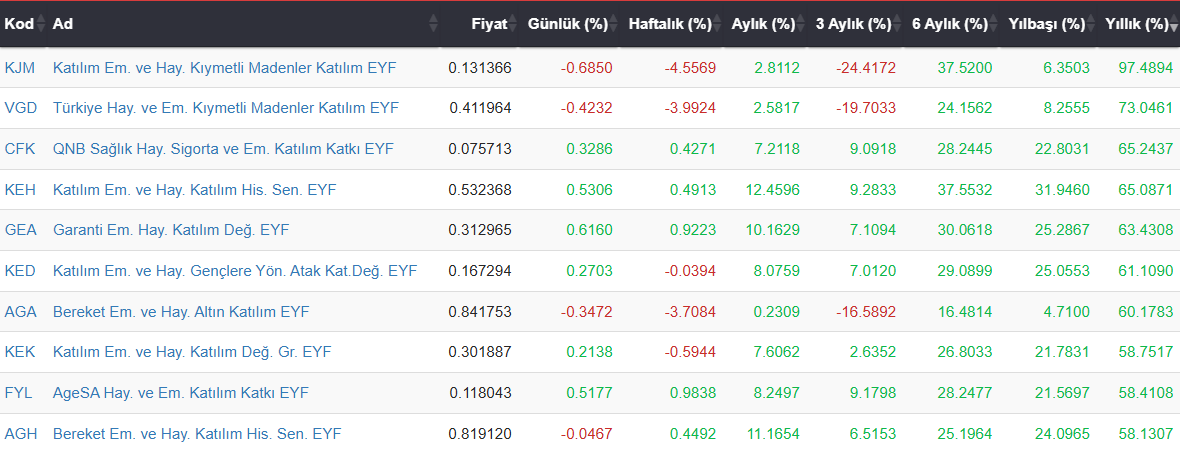This screenshot has width=1180, height=452.
Task: Click the Yıllık (%) column header text
Action: click(x=1136, y=24)
